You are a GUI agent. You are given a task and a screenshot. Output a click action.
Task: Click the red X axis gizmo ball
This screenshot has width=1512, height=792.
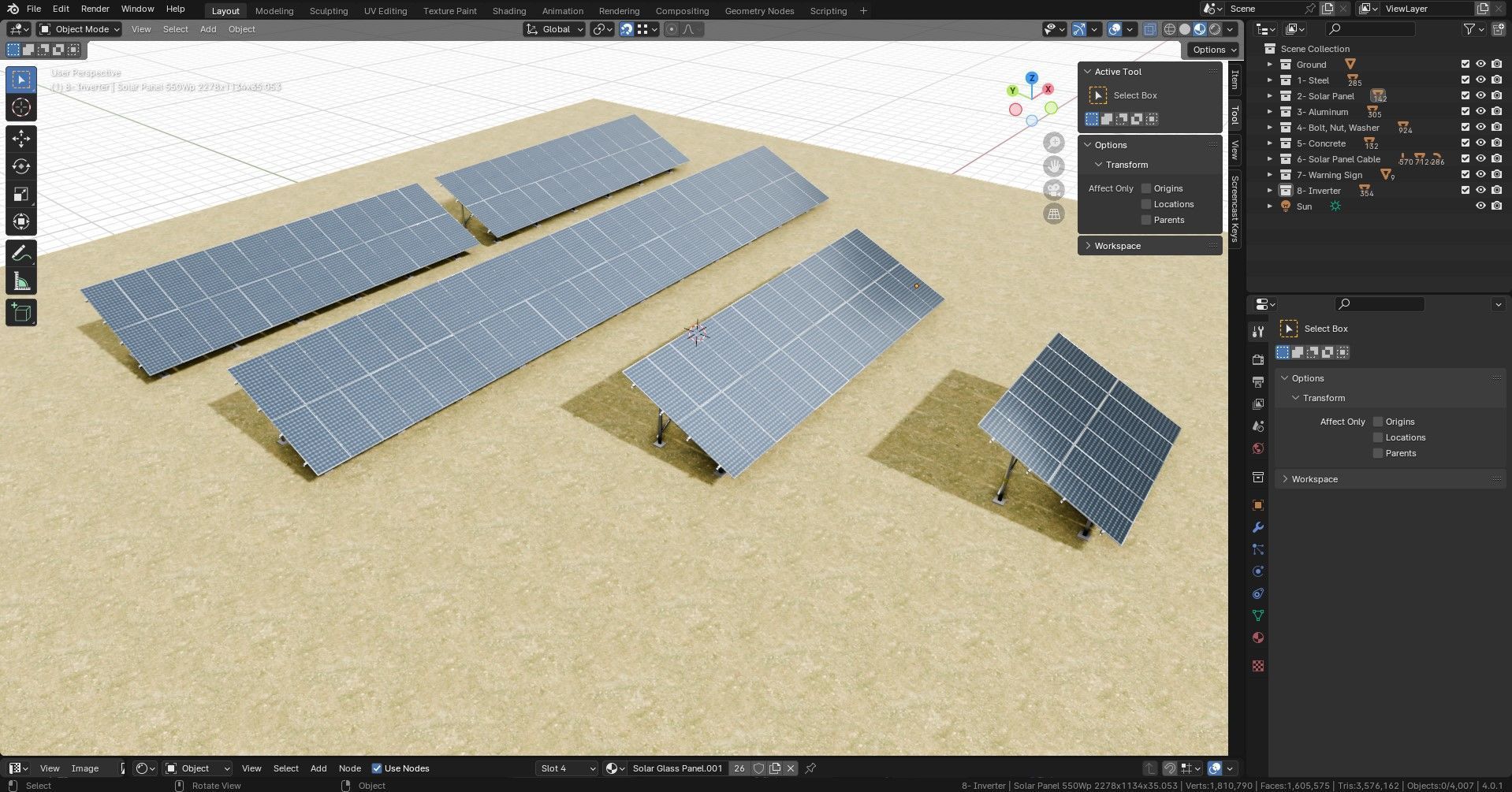(x=1048, y=89)
